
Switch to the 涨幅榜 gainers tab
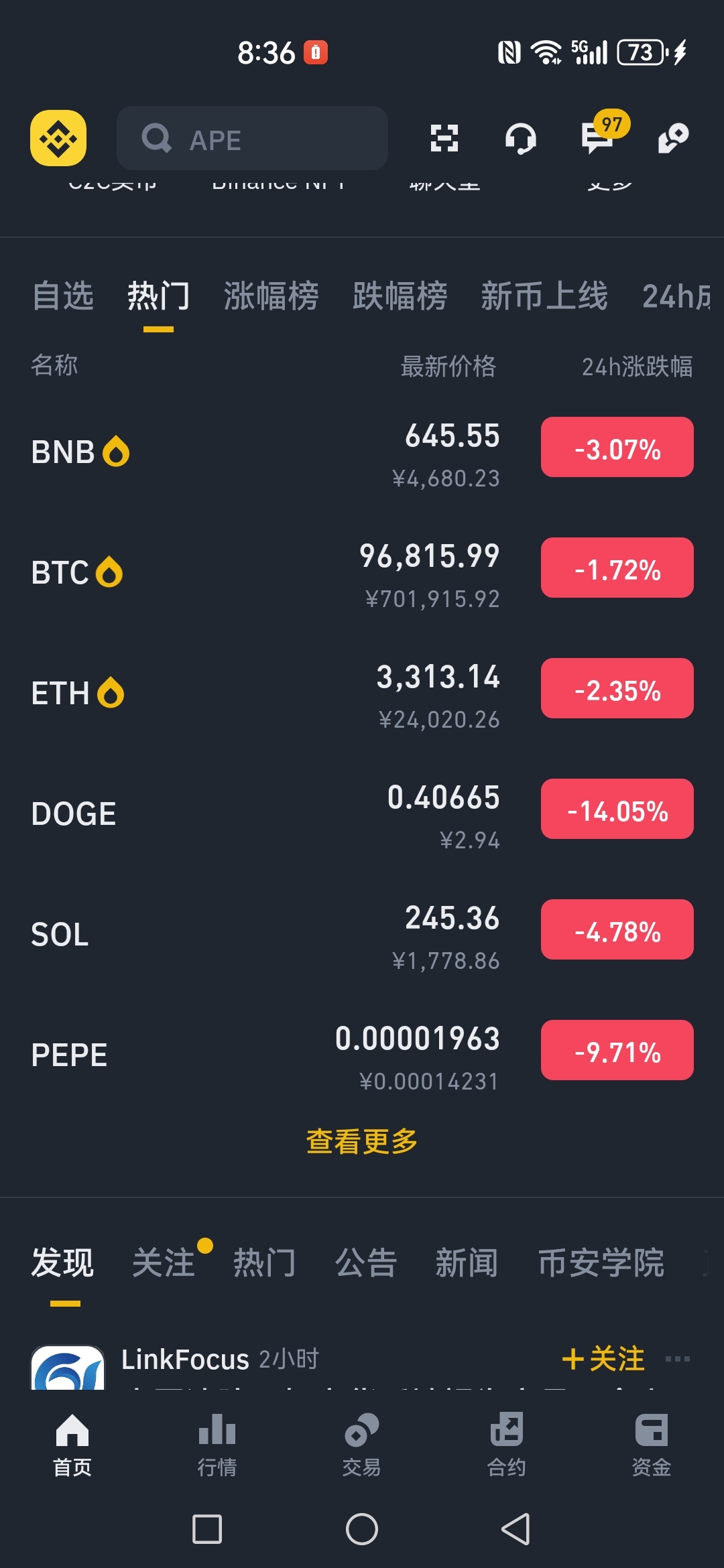click(x=271, y=296)
